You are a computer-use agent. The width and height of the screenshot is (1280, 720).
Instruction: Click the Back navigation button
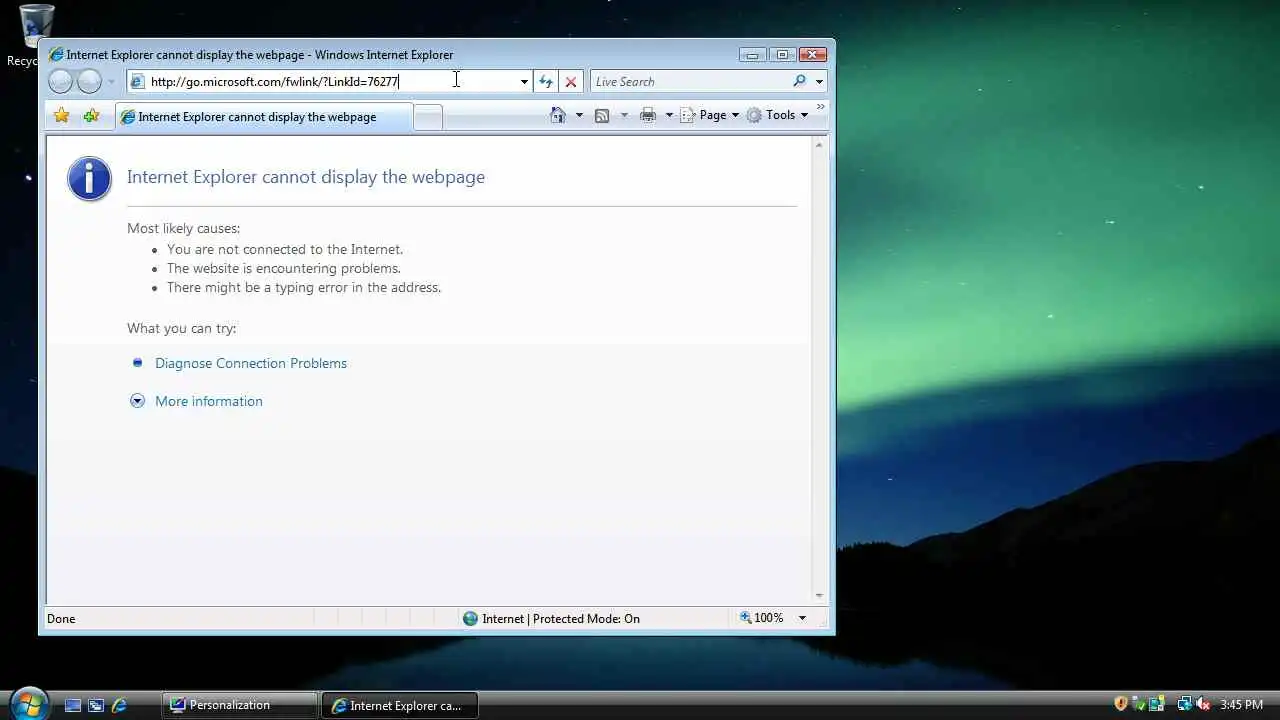[61, 82]
